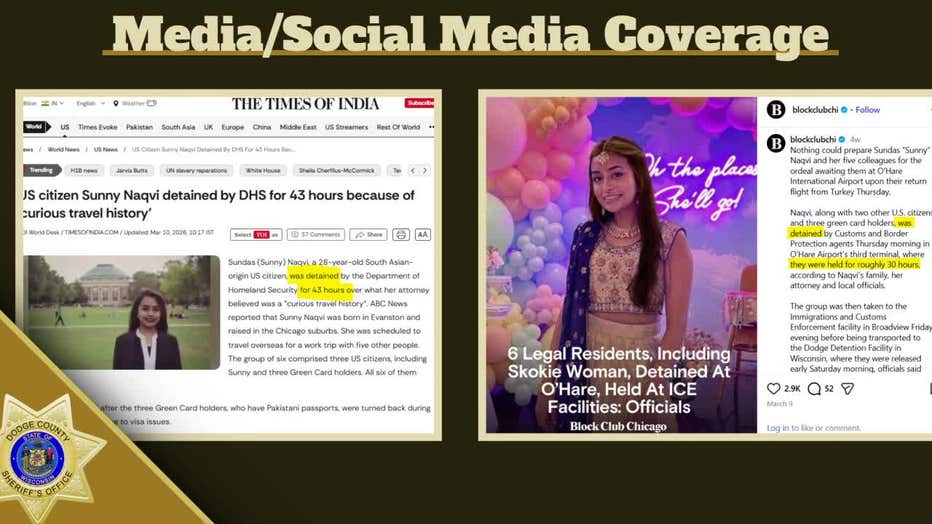Open the English language dropdown
The image size is (932, 524).
88,103
